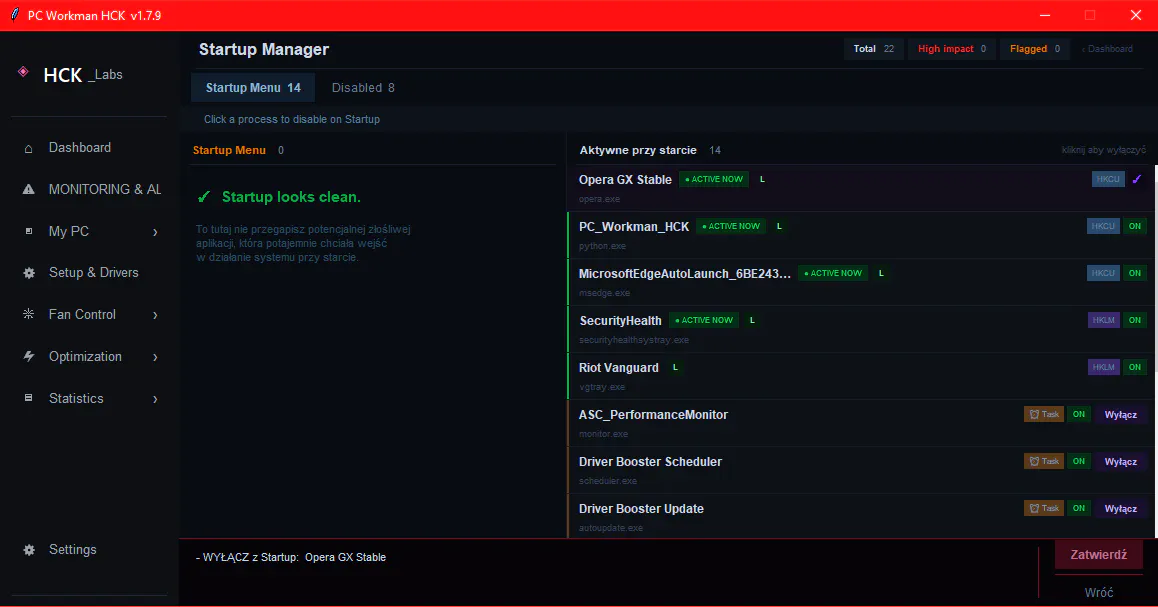Click the Startup looks clean message
This screenshot has width=1158, height=607.
[291, 196]
